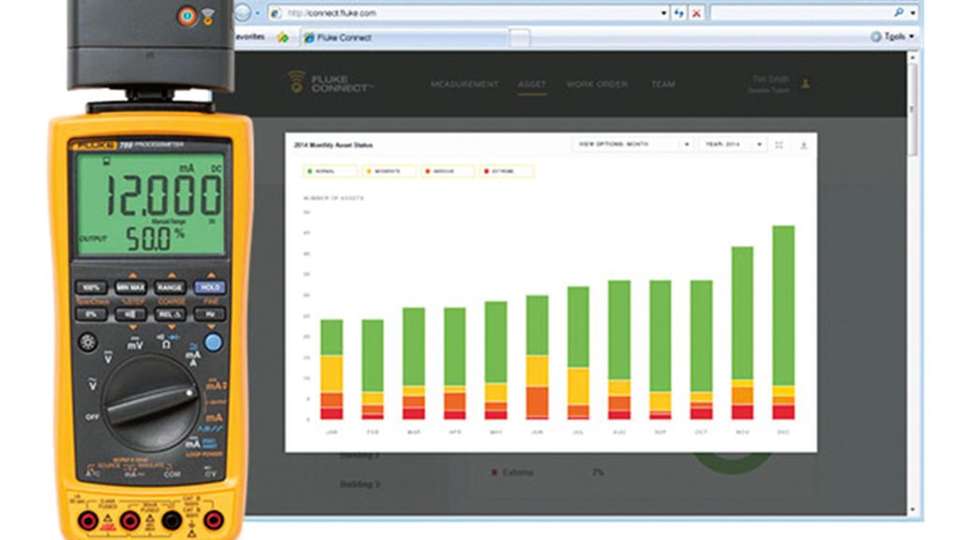Viewport: 960px width, 540px height.
Task: Click the green segment of November bar
Action: (x=742, y=313)
